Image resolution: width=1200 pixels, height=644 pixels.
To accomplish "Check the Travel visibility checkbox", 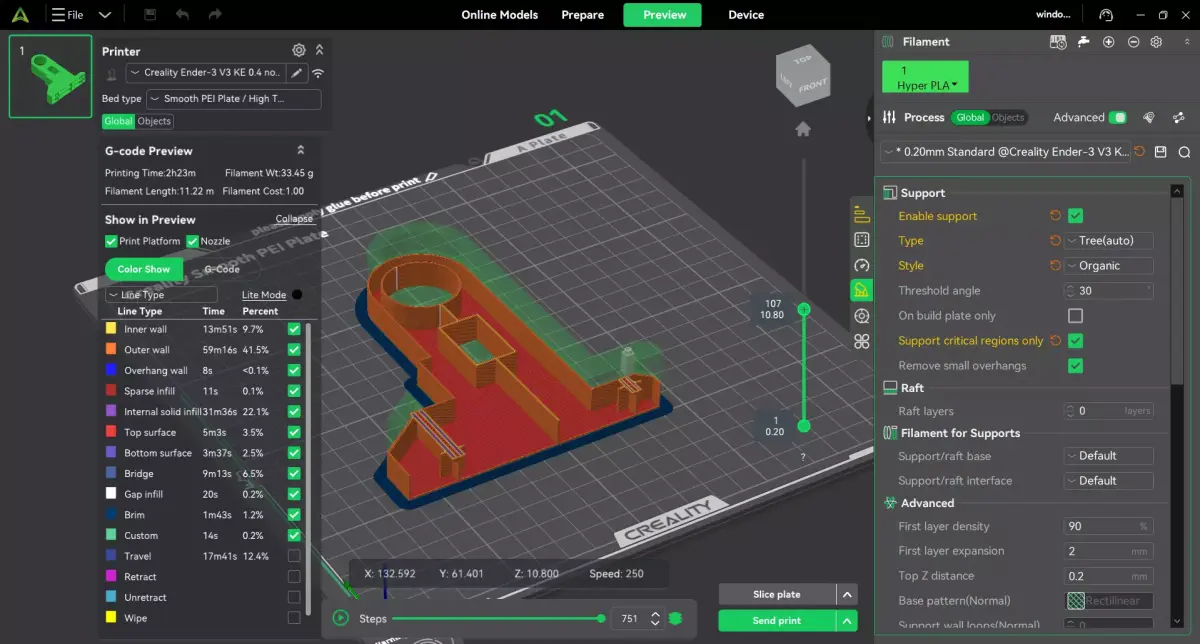I will tap(294, 556).
